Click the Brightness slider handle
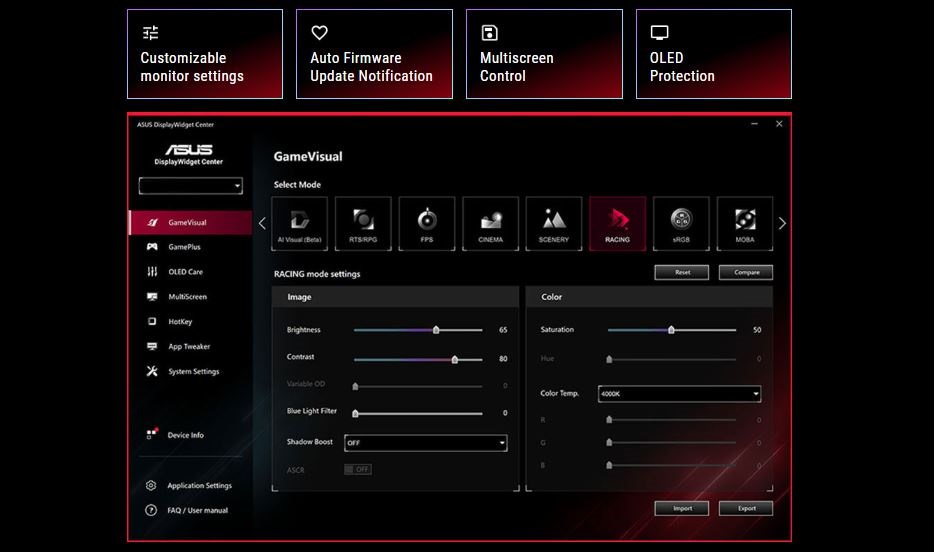 pos(436,330)
